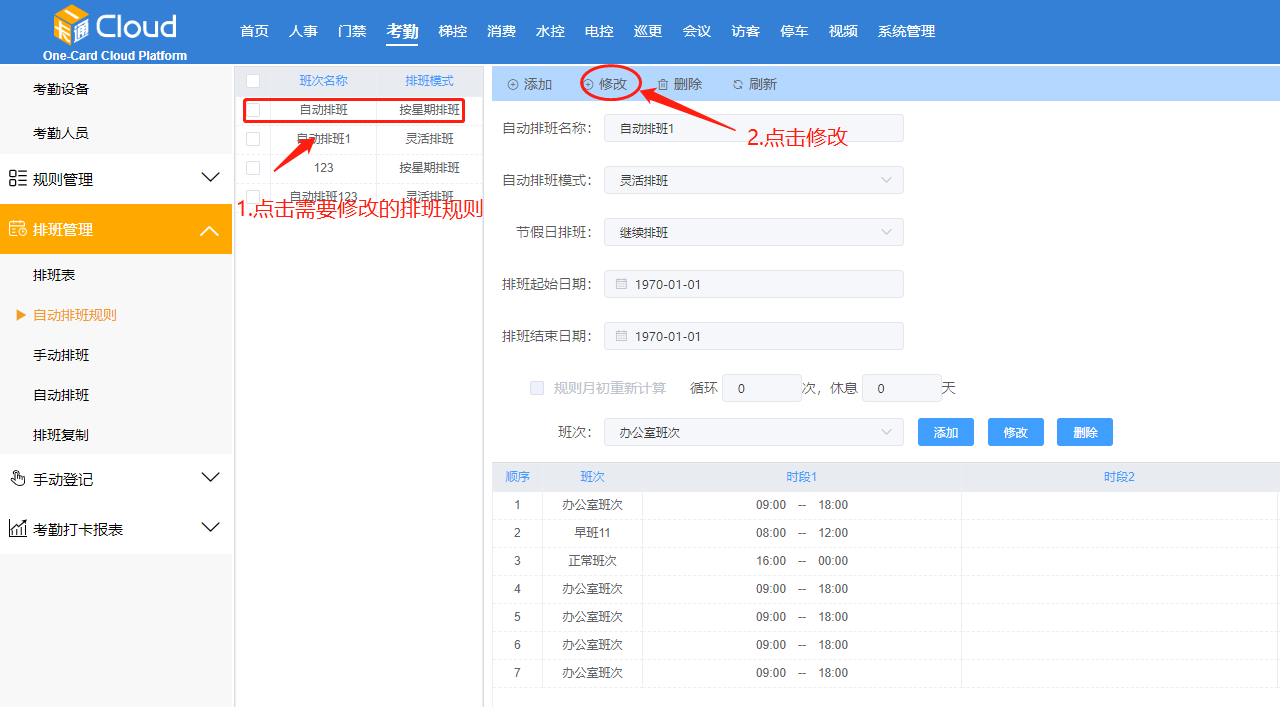Toggle the select-all checkbox in the list header
The height and width of the screenshot is (707, 1280).
coord(253,80)
